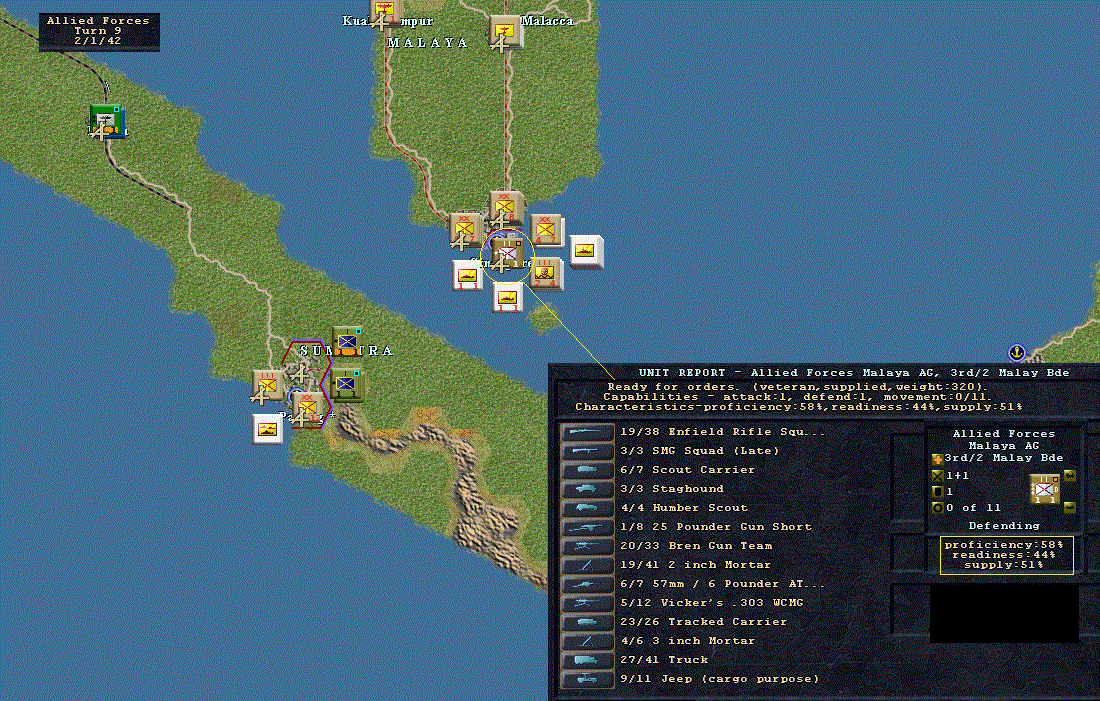Select the Truck equipment icon

[587, 660]
